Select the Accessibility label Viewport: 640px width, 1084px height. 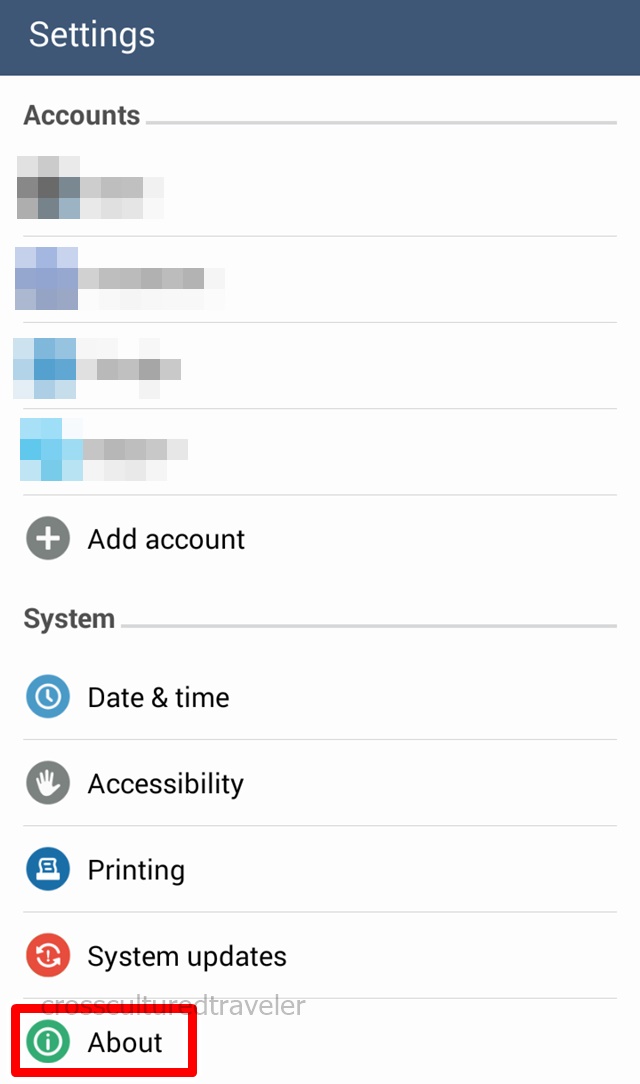click(x=165, y=783)
